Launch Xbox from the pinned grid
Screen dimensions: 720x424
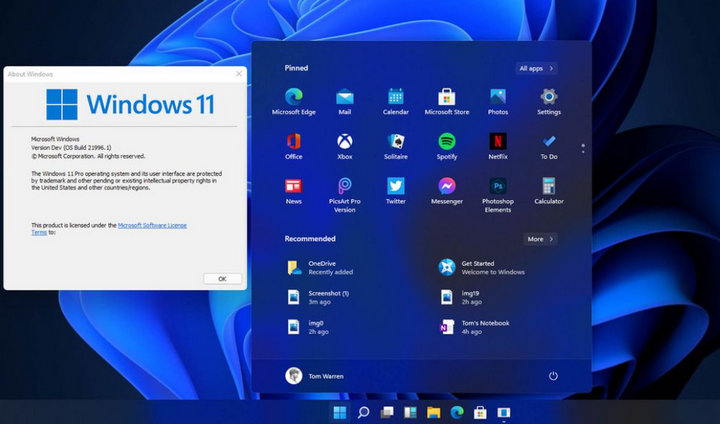pos(344,146)
